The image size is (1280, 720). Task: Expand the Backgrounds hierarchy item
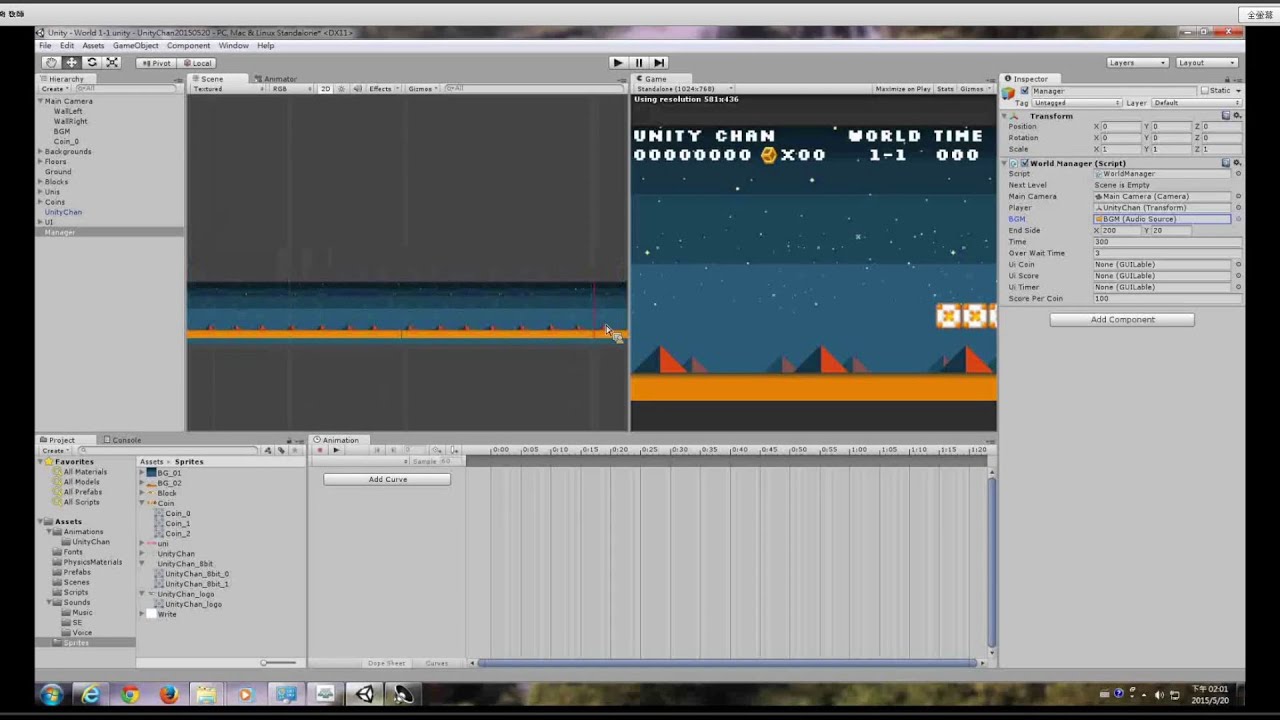point(41,152)
